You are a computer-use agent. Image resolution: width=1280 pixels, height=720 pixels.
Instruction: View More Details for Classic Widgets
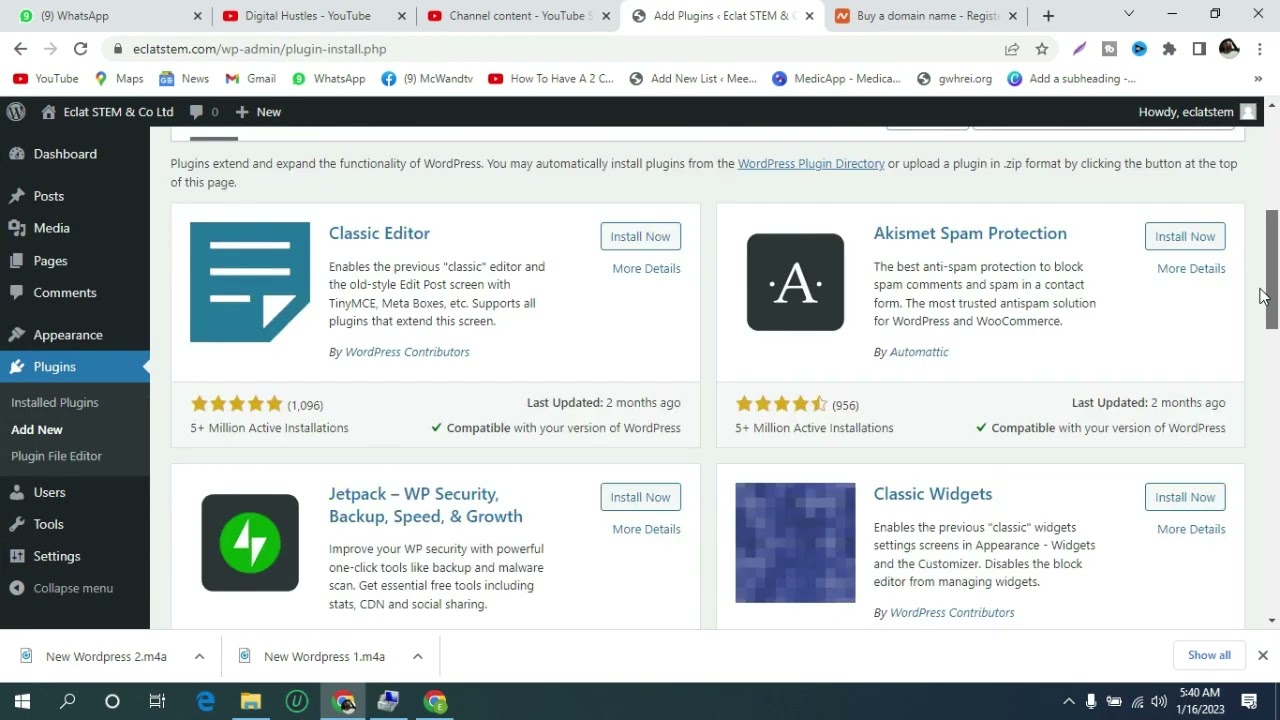click(x=1191, y=530)
